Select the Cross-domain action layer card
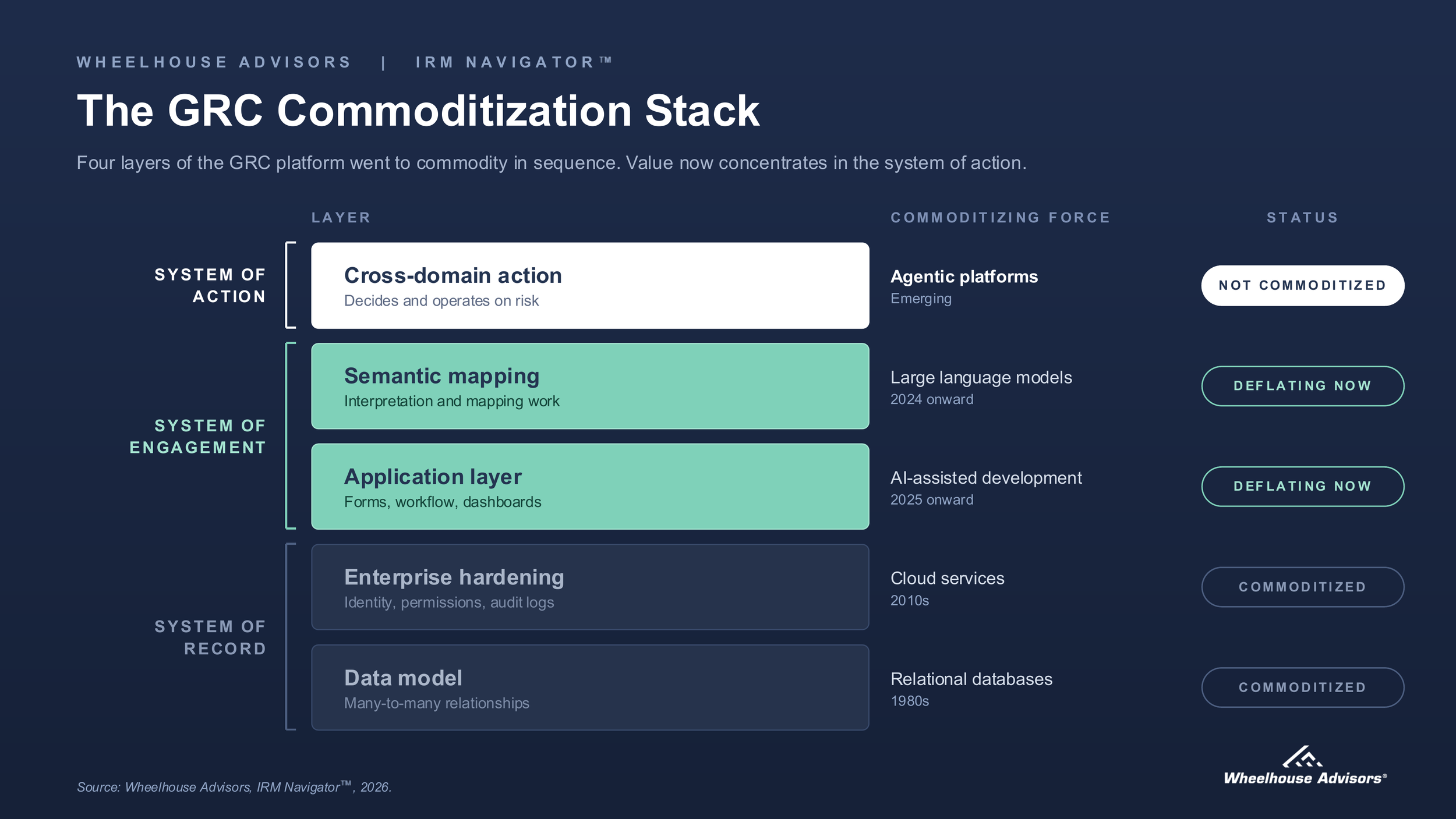Viewport: 1456px width, 819px height. tap(590, 286)
